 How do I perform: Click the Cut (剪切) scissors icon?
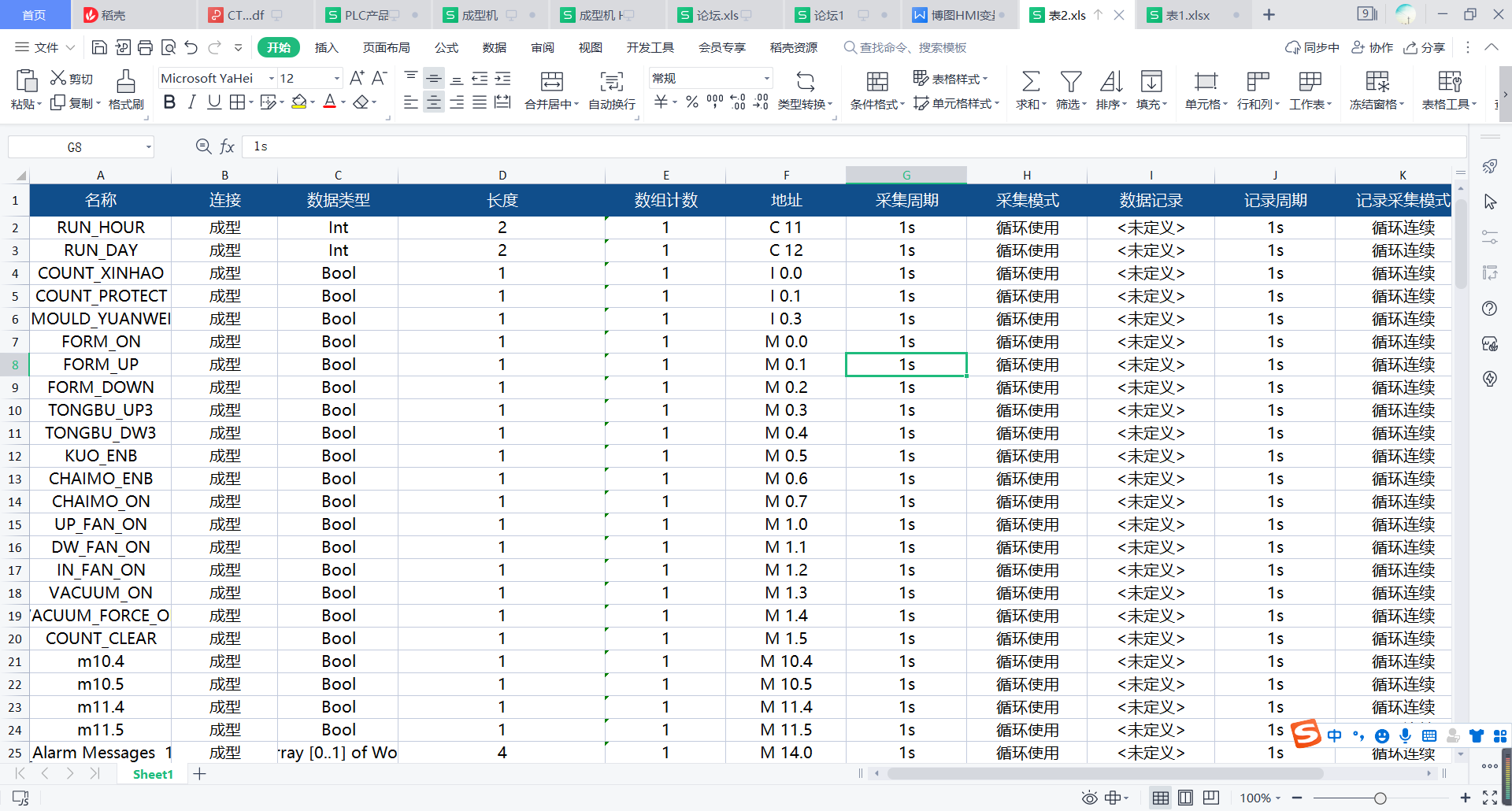click(57, 78)
